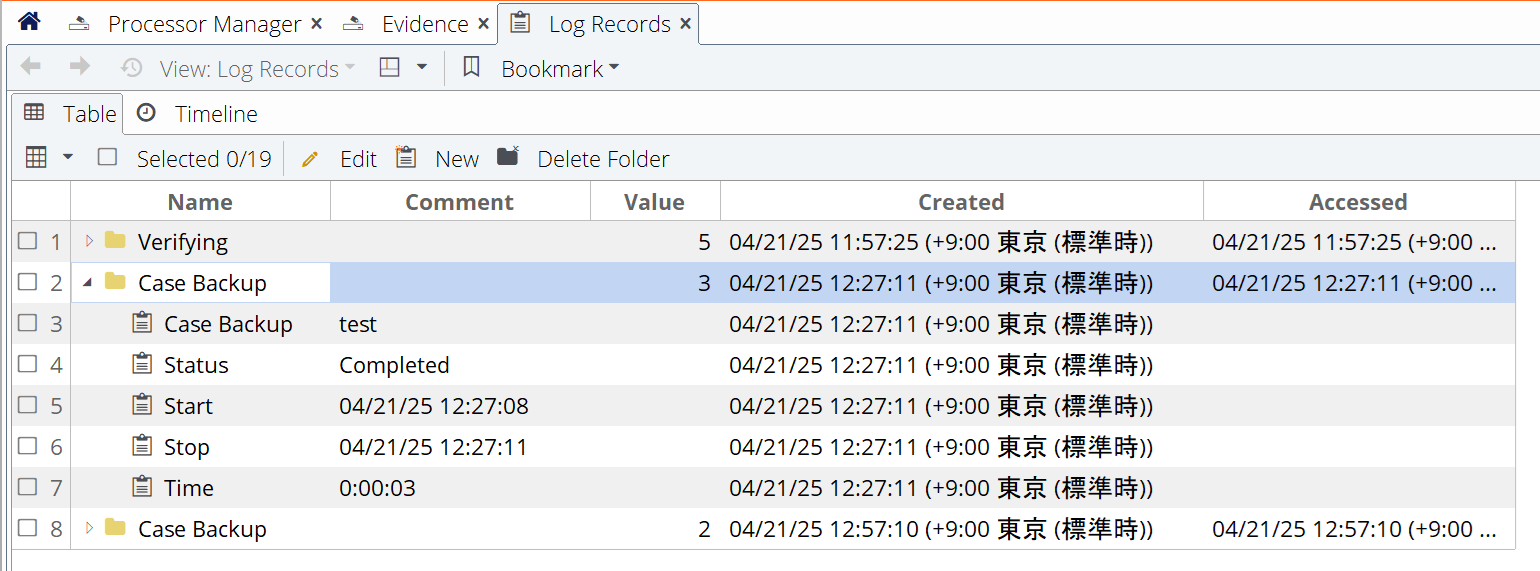Toggle the Selected 0/19 select-all checkbox
1540x571 pixels.
(x=108, y=157)
